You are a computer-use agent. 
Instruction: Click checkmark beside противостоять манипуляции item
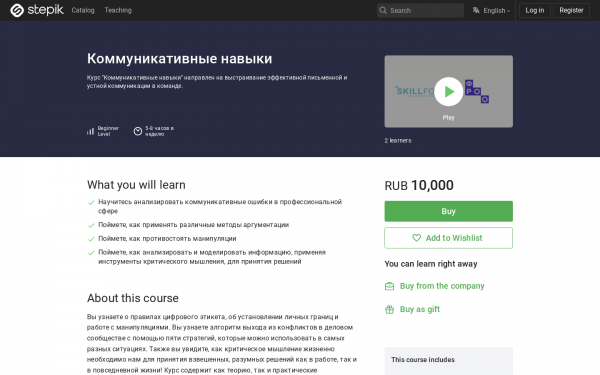[x=91, y=239]
